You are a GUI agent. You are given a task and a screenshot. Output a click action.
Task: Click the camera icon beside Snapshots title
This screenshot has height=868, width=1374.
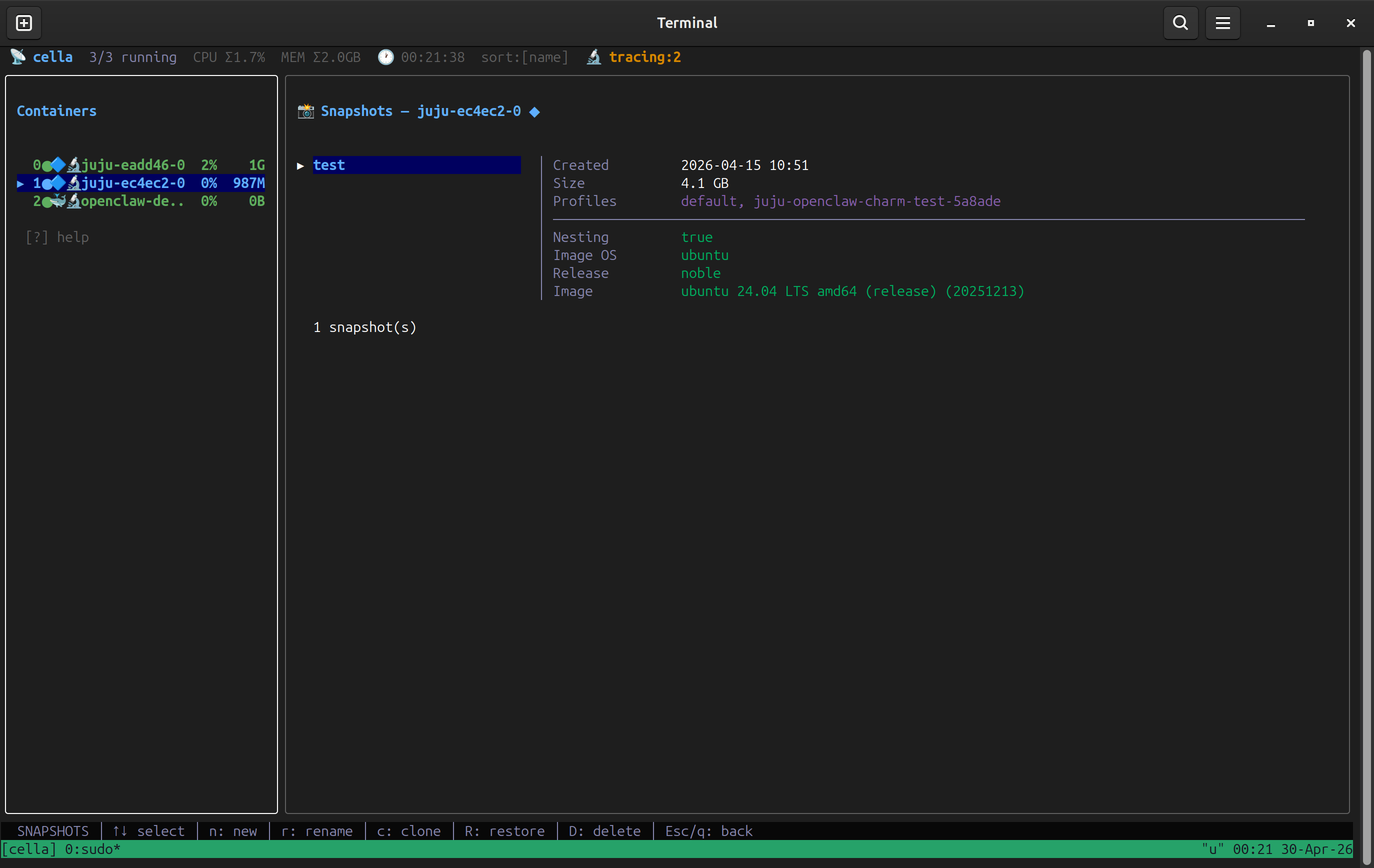306,111
